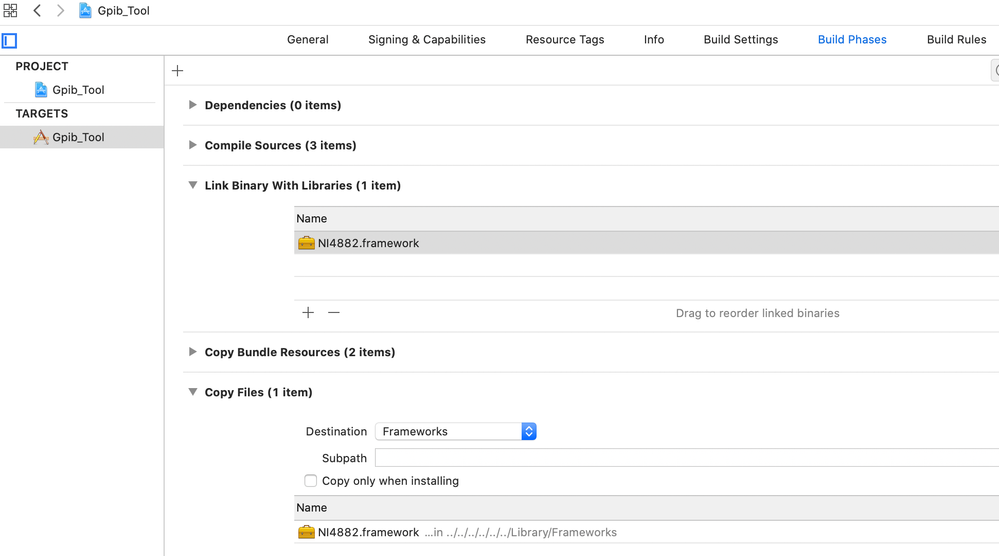
Task: Open the related items grid menu
Action: (x=10, y=10)
